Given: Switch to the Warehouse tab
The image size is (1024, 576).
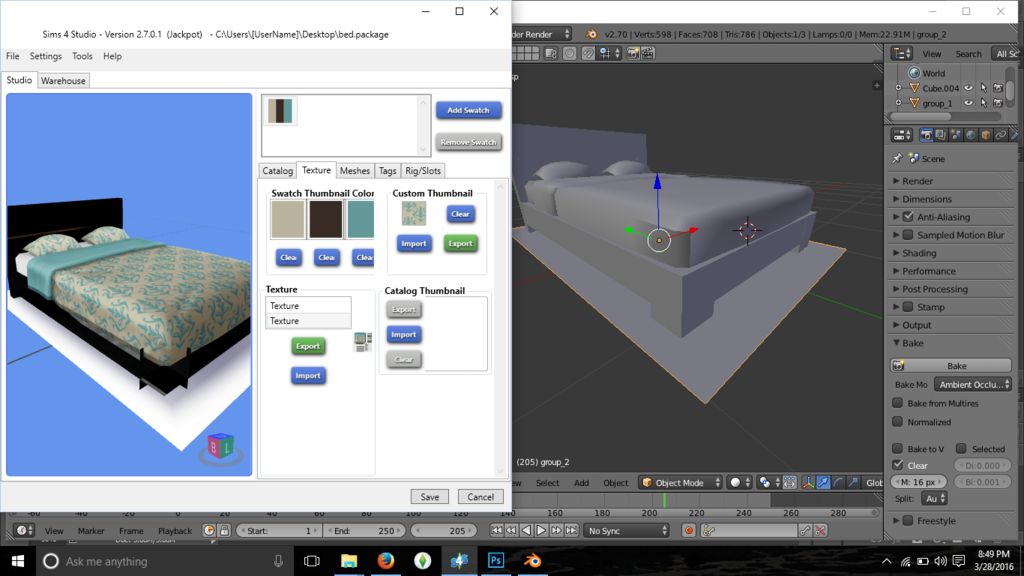Looking at the screenshot, I should coord(63,81).
